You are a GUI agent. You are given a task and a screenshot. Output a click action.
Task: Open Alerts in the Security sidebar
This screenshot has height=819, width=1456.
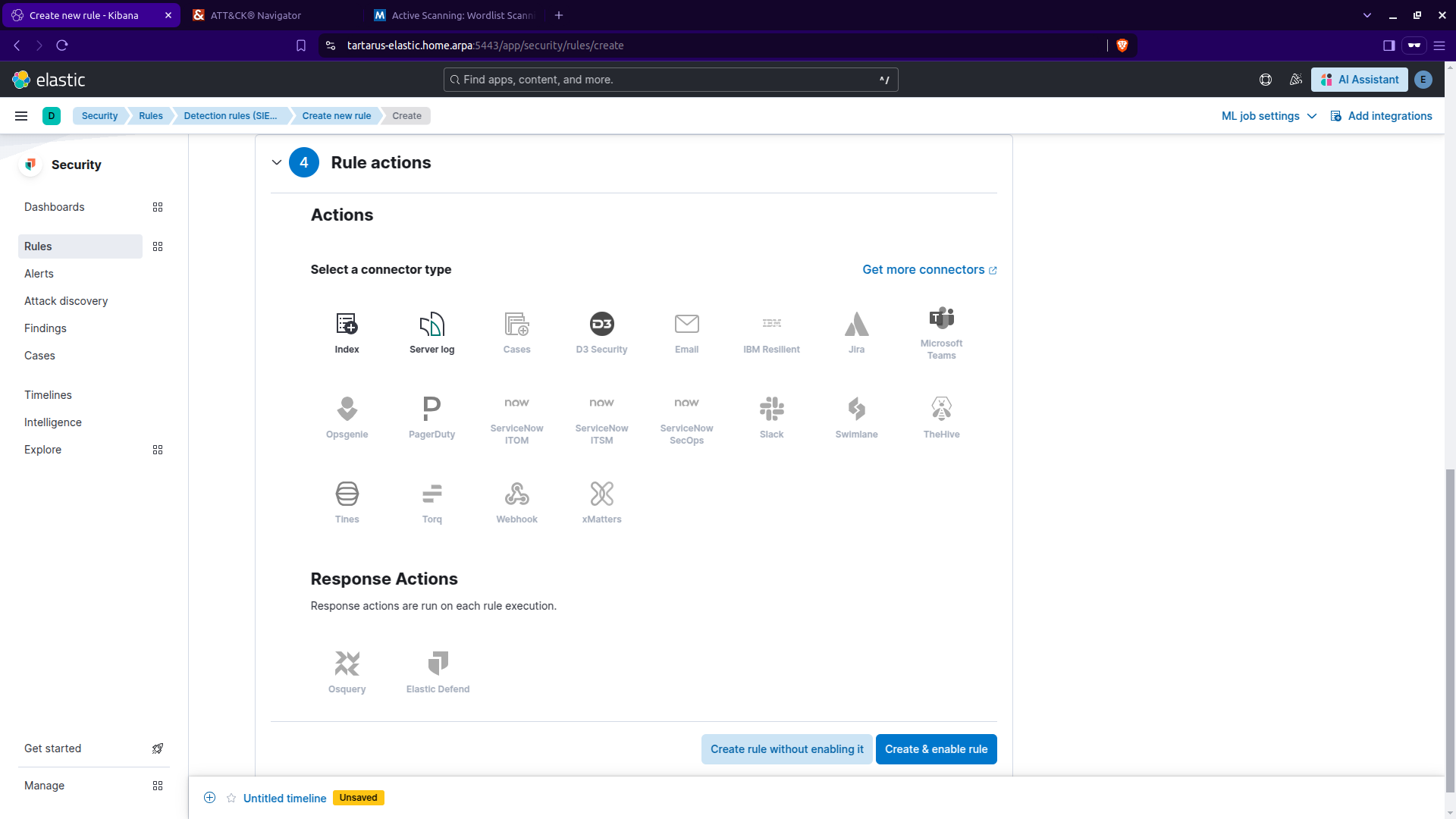click(x=39, y=274)
